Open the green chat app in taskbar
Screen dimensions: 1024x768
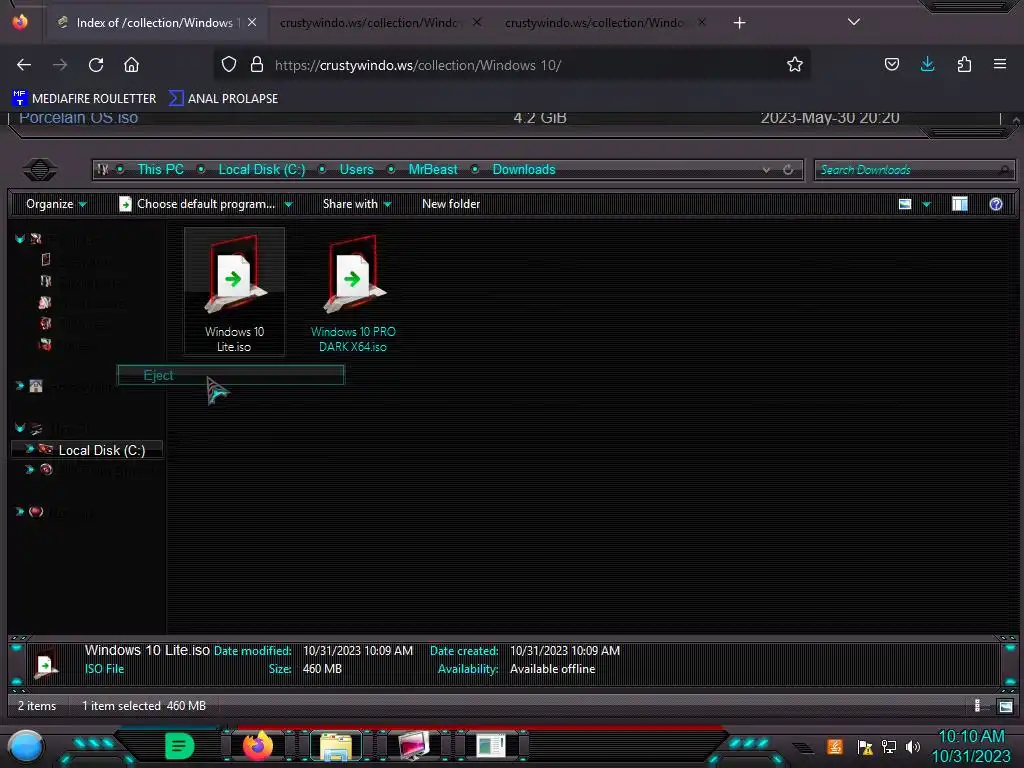click(179, 746)
